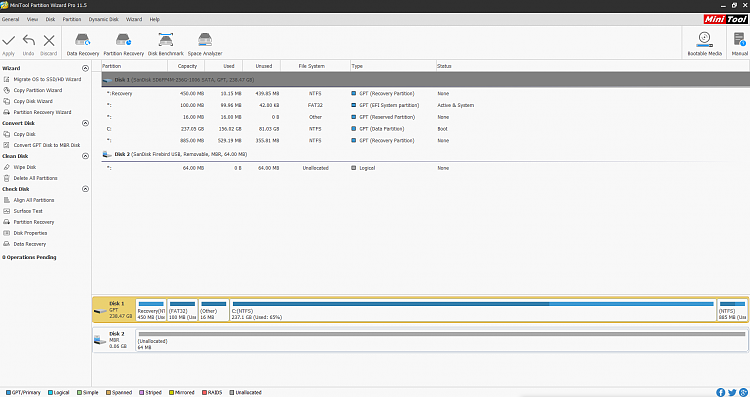750x397 pixels.
Task: Select the 885.00 MB Recovery Partition row
Action: (426, 141)
